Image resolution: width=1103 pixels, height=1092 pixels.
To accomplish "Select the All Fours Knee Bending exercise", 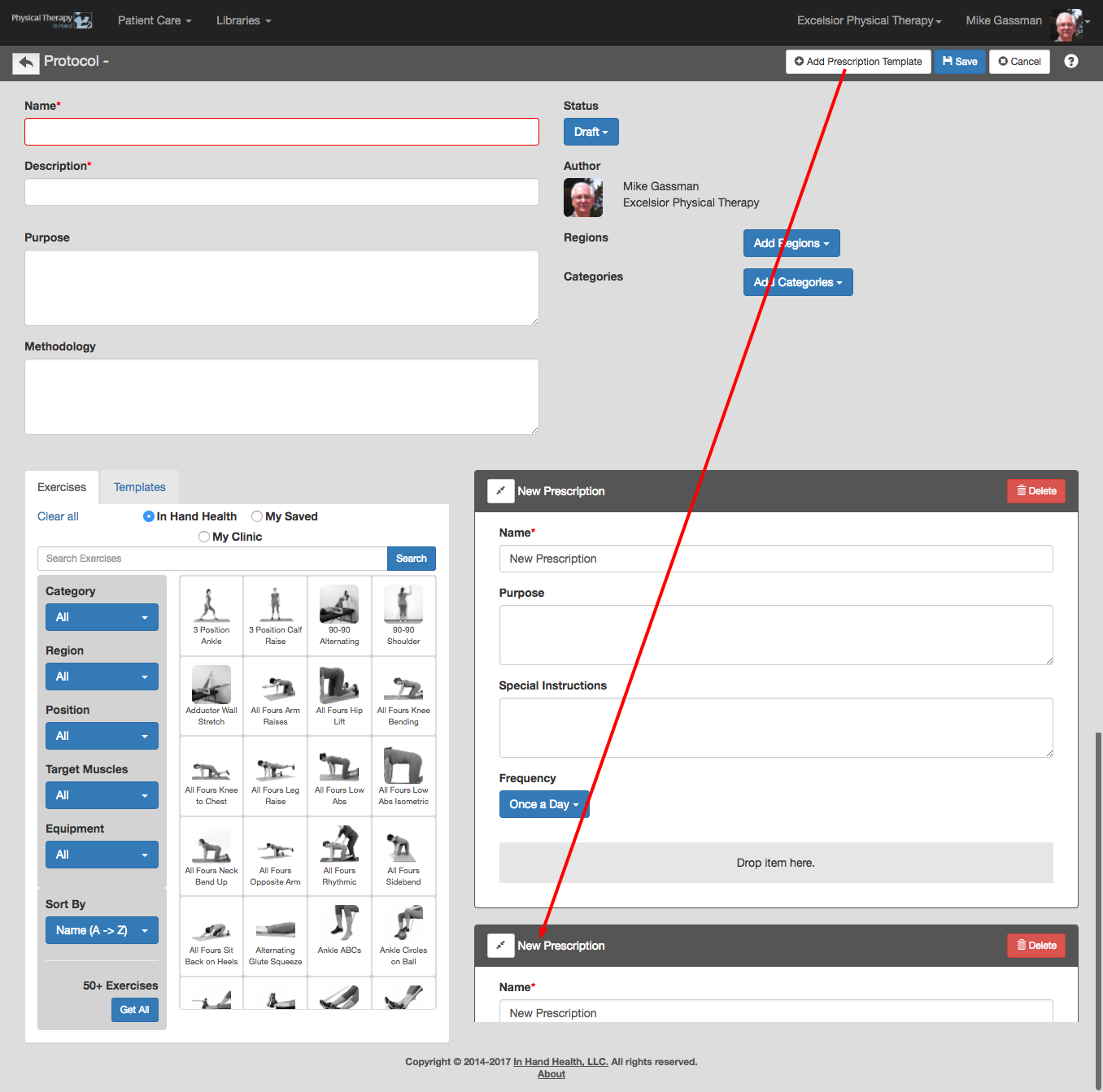I will pos(403,696).
